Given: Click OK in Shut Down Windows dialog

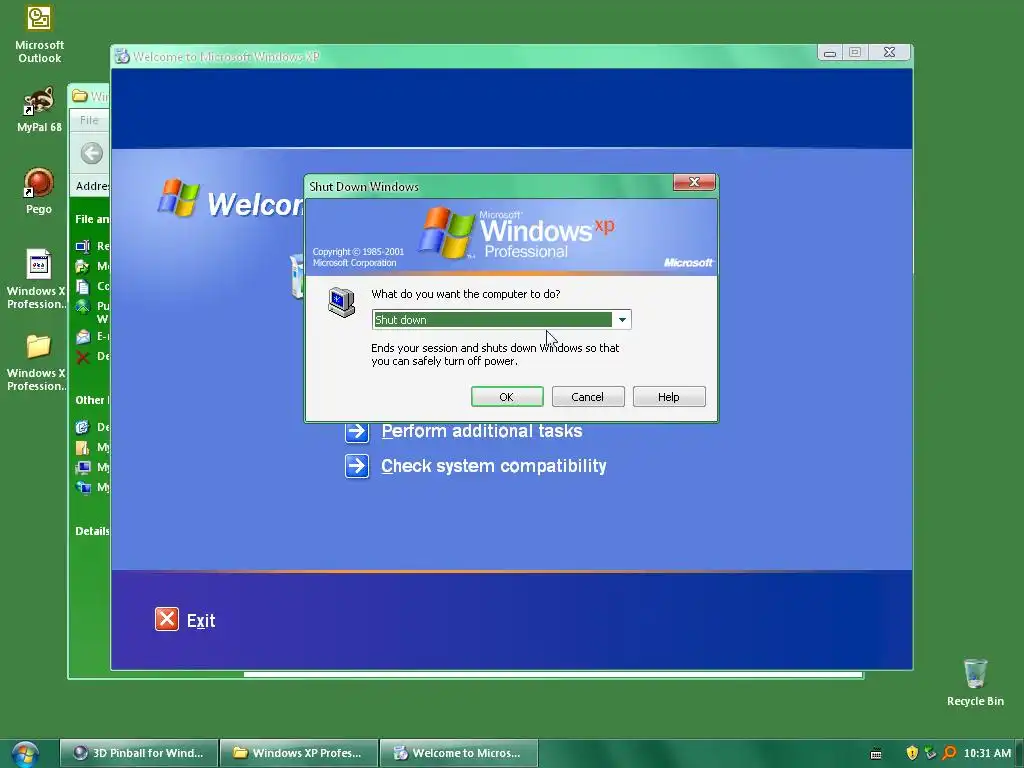Looking at the screenshot, I should [x=507, y=397].
